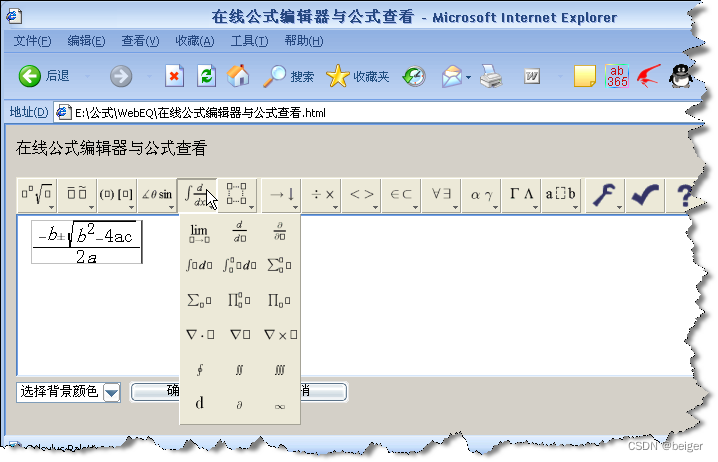Refresh the page with the green arrows icon
The height and width of the screenshot is (462, 718).
pyautogui.click(x=206, y=76)
